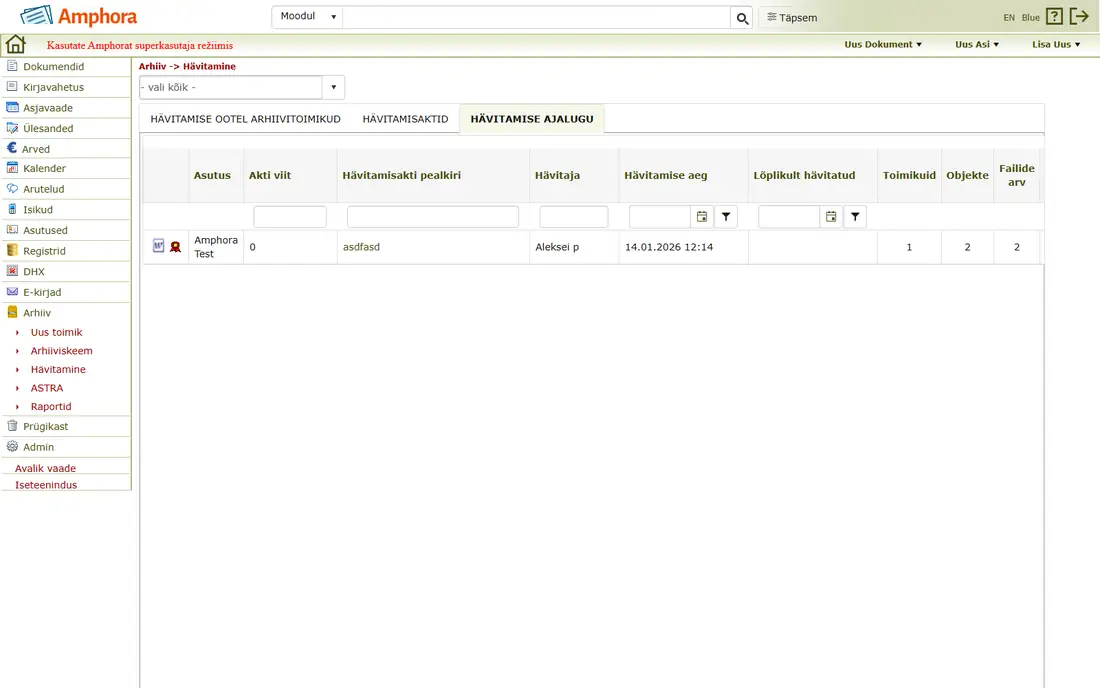Open the Avalik vaade link
The height and width of the screenshot is (688, 1100).
click(x=46, y=468)
